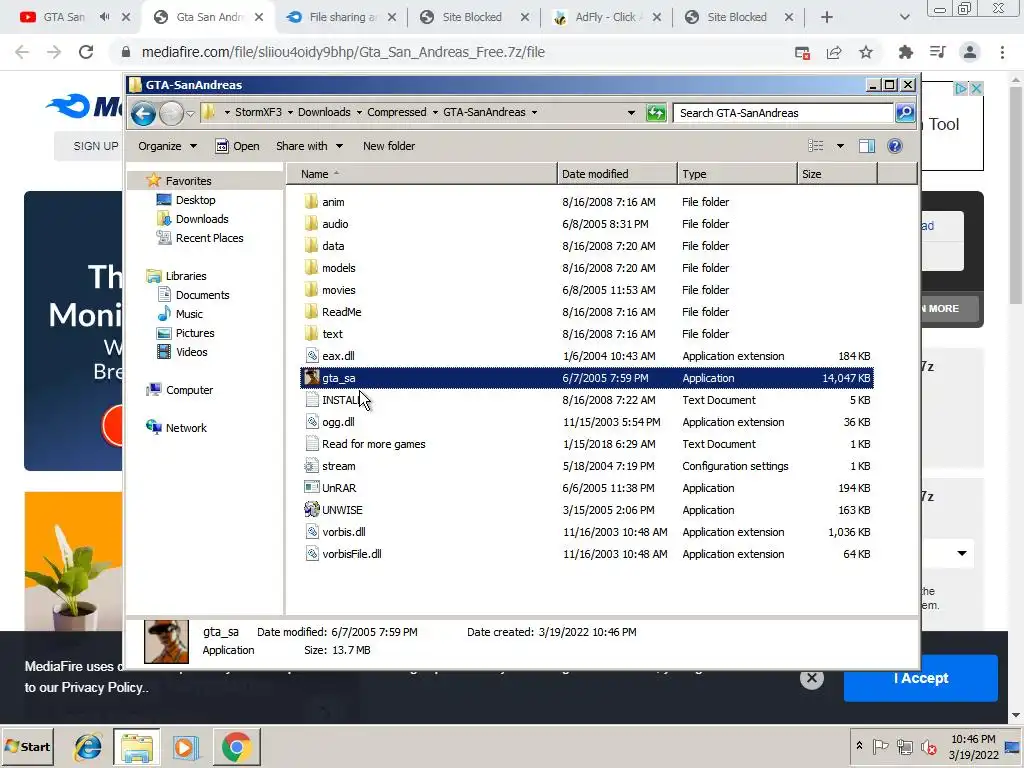Switch to the first Site Blocked tab

[472, 17]
